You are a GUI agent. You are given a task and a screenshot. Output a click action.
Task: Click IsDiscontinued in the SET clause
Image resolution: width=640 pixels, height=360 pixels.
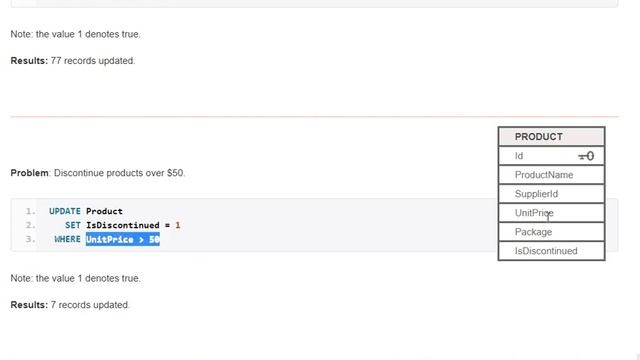click(x=122, y=225)
